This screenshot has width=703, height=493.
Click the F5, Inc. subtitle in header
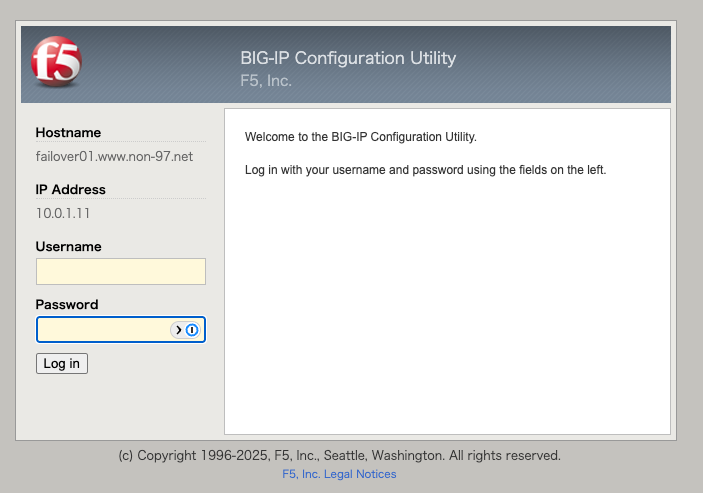[x=266, y=81]
